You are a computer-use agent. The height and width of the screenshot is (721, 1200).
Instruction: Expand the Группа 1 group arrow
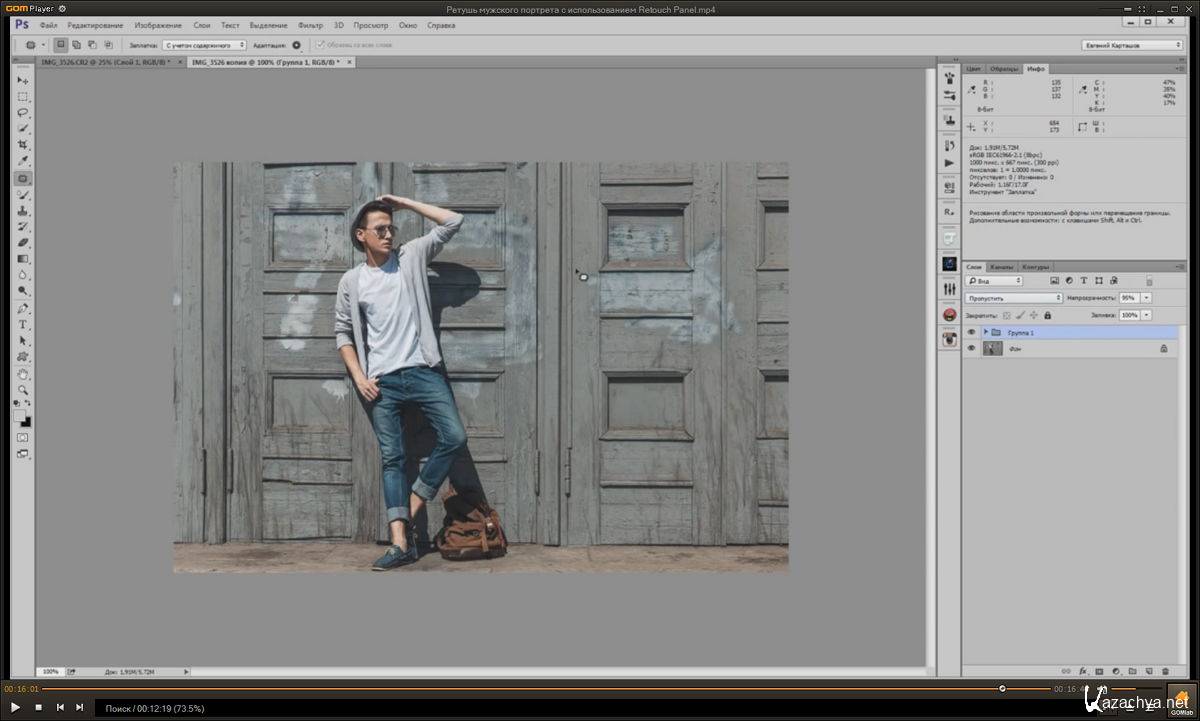point(985,332)
